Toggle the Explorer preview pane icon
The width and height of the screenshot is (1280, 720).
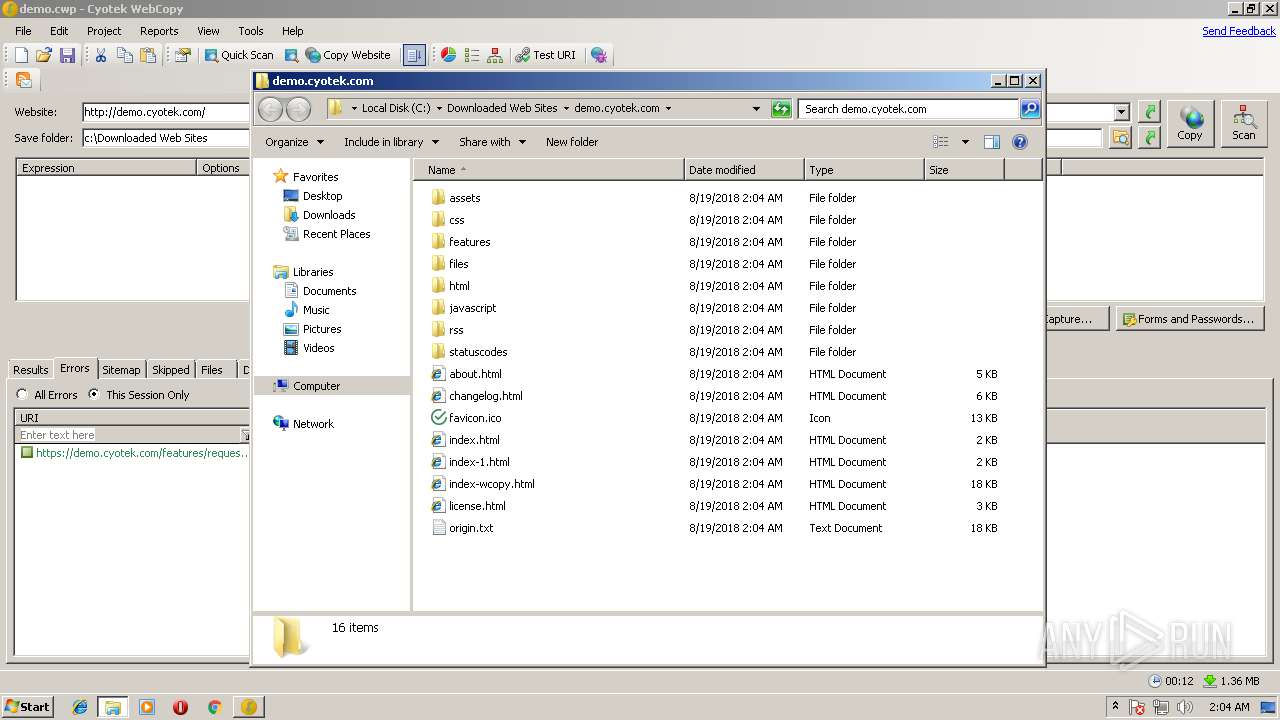992,142
